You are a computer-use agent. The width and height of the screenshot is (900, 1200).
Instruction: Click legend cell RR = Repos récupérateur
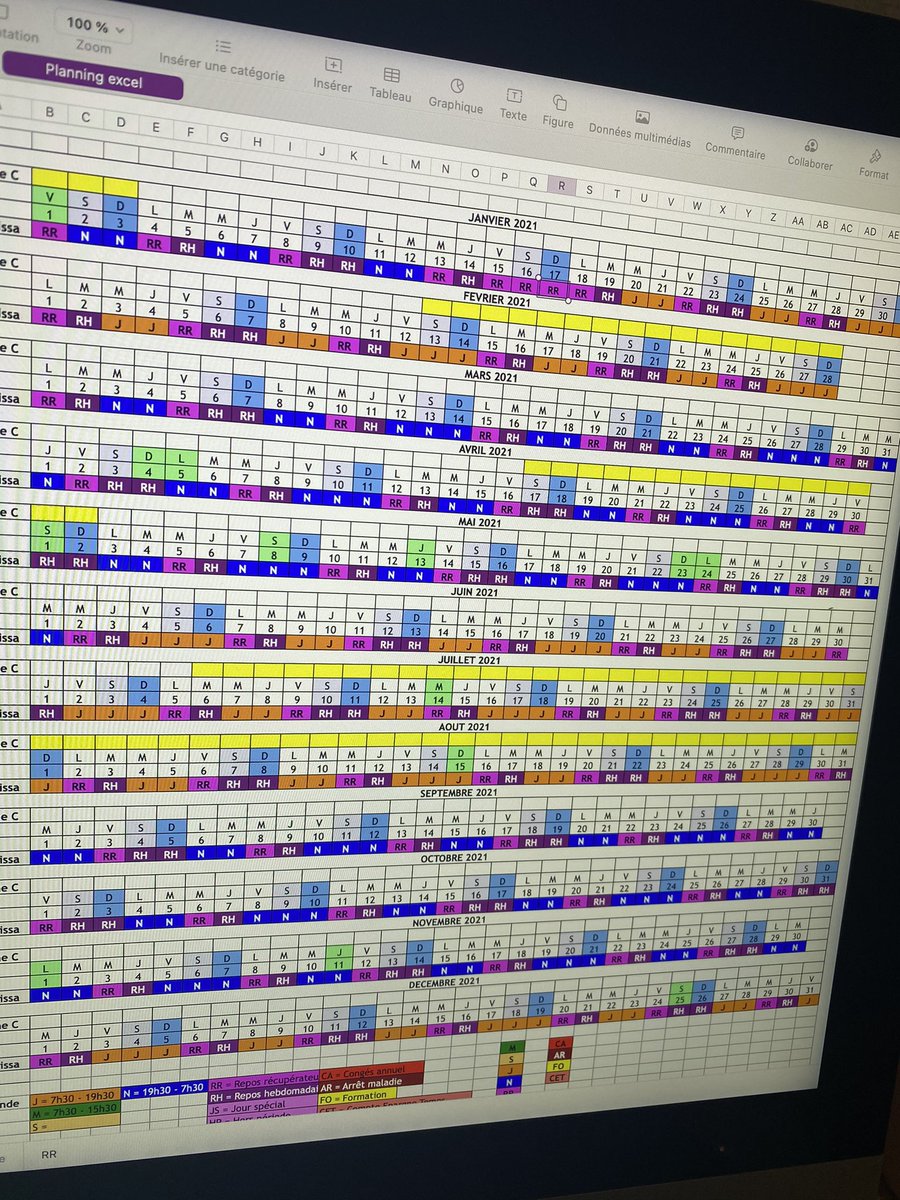tap(263, 1079)
